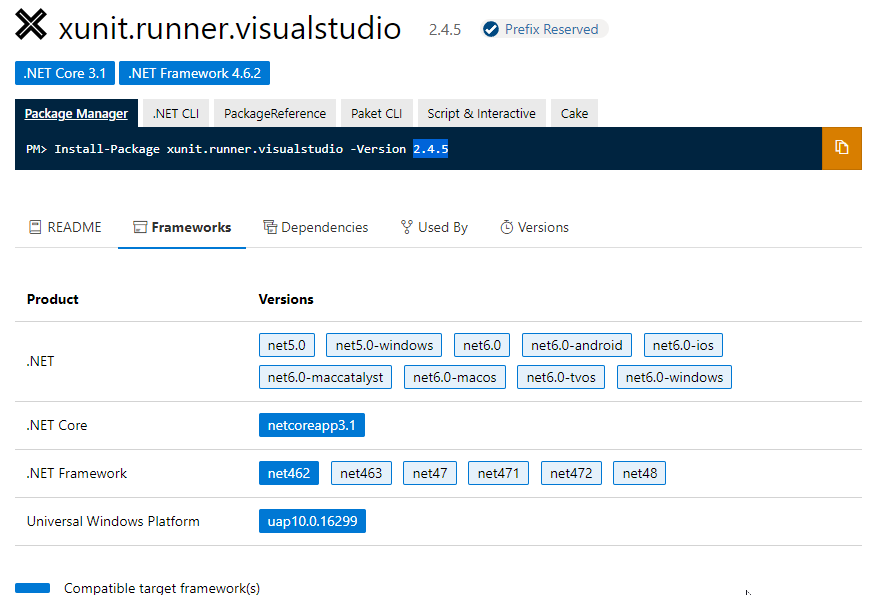
Task: Click the highlighted 2.4.5 version in the command
Action: 430,147
